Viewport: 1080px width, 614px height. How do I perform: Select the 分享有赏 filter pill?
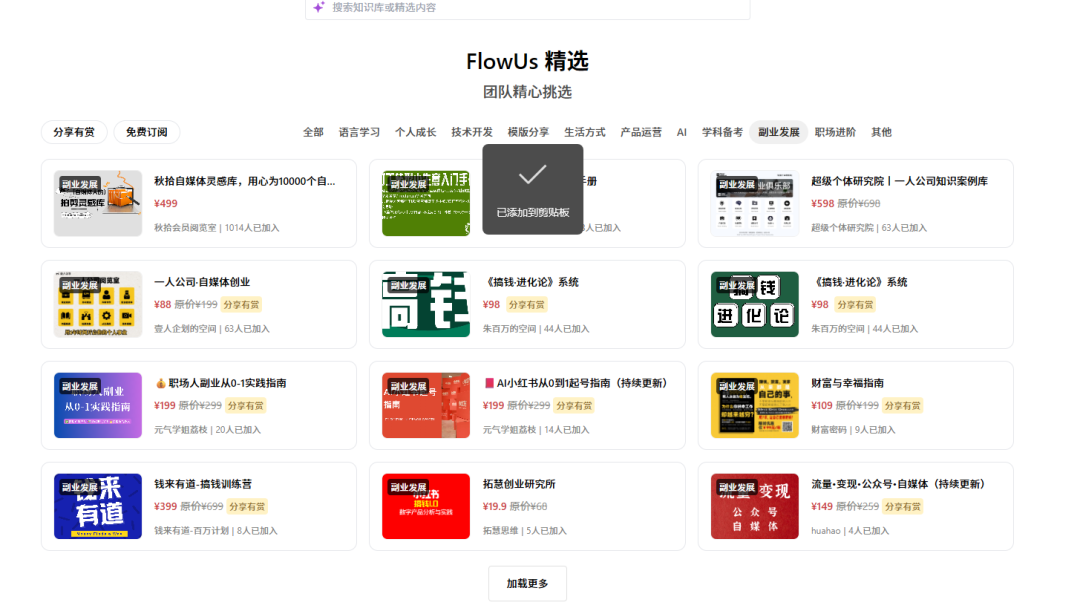74,132
